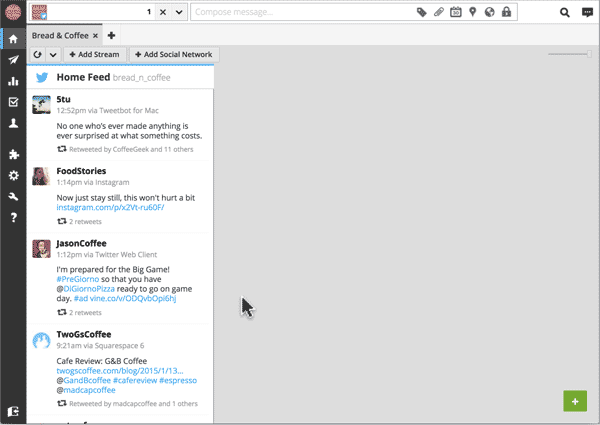Image resolution: width=600 pixels, height=425 pixels.
Task: Click retweet icon under FoodStories tweet
Action: click(x=62, y=221)
